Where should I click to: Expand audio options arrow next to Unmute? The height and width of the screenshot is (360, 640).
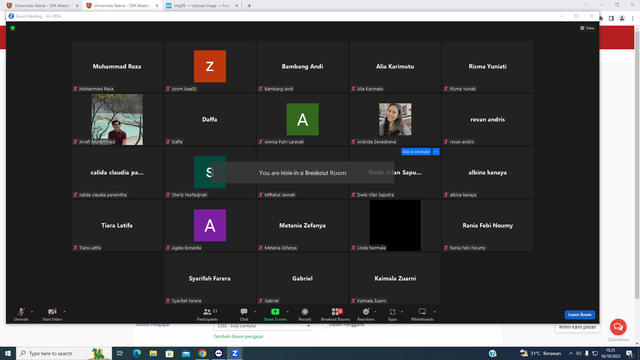(32, 312)
